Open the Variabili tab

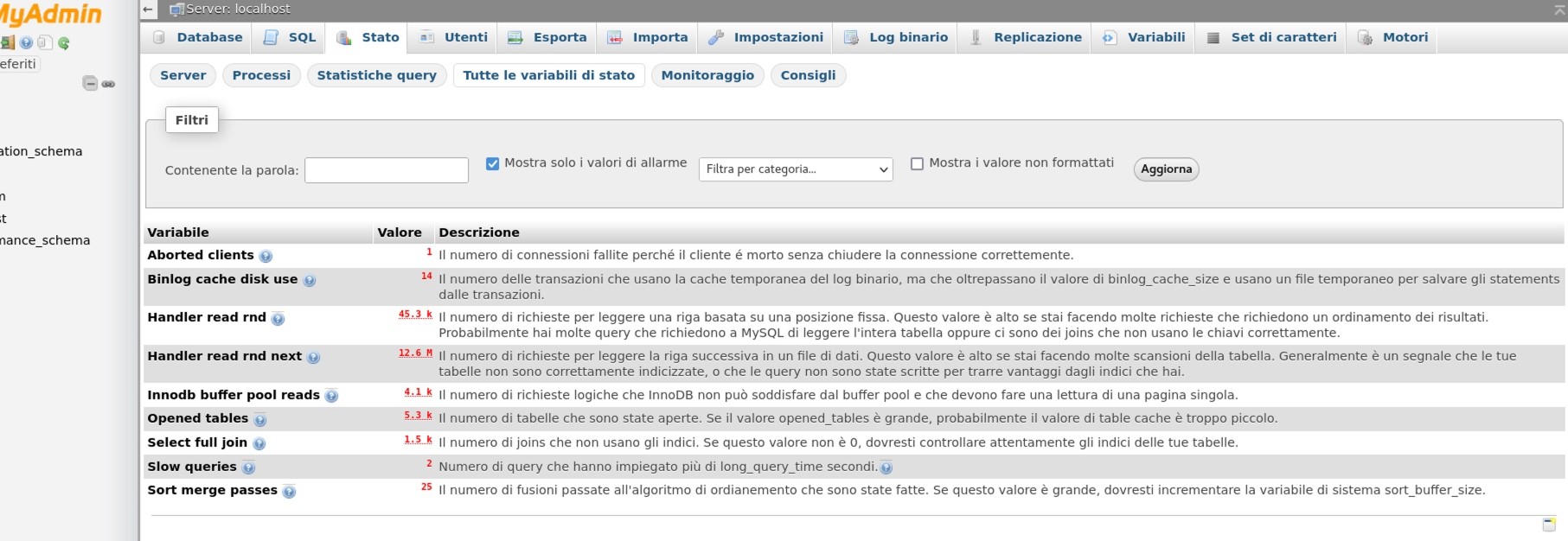[1145, 38]
